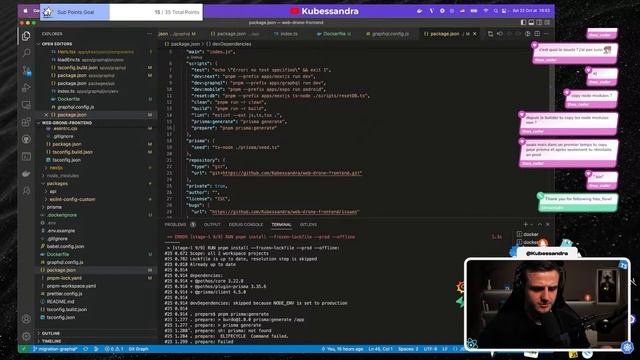
Task: Click the remote window indicator in status bar
Action: coord(24,349)
